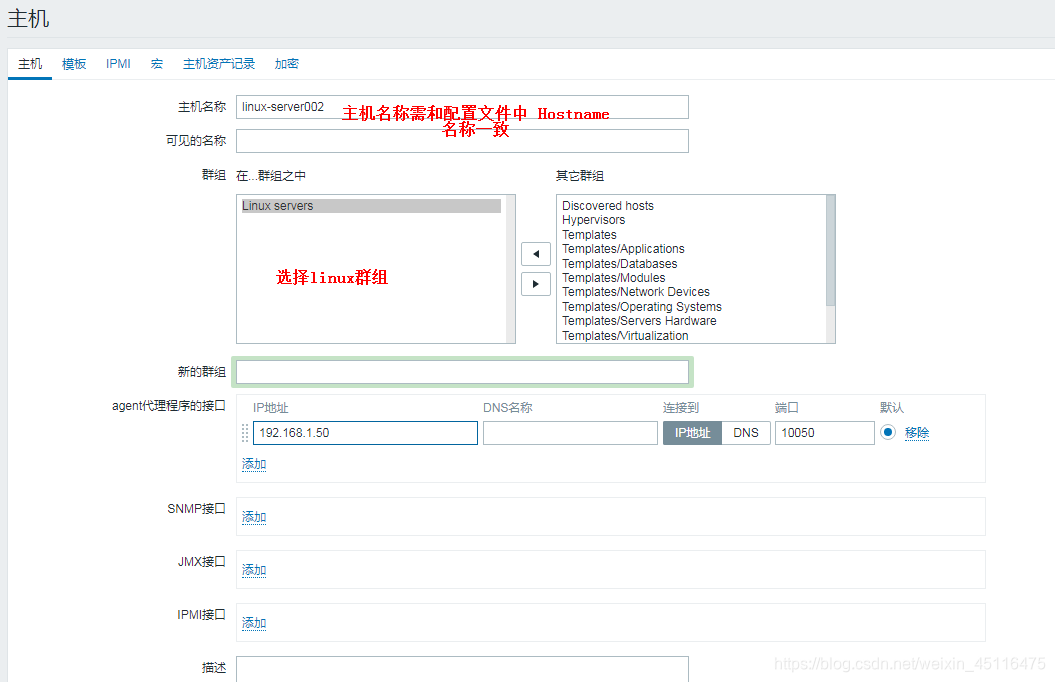
Task: Switch connect-to mode to IP地址
Action: pyautogui.click(x=692, y=433)
